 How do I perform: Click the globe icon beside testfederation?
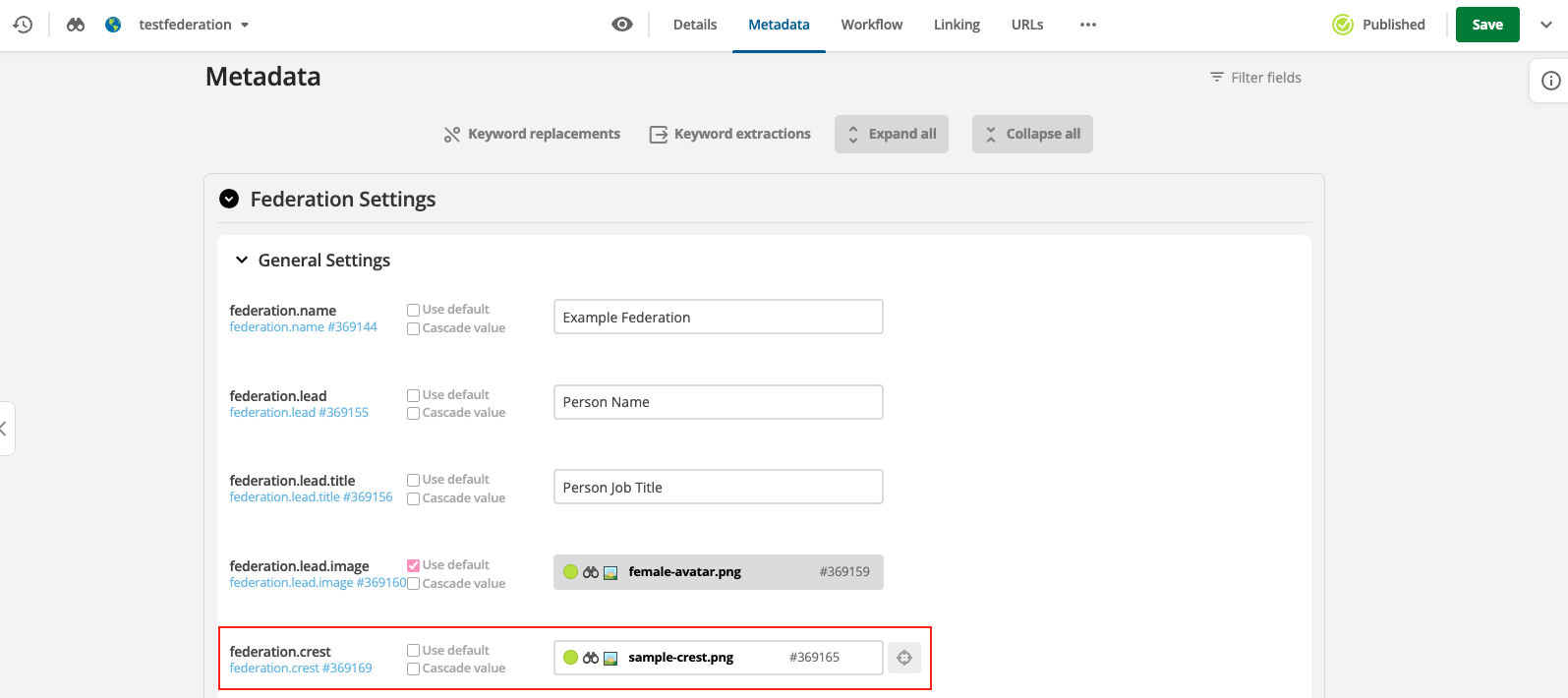point(114,25)
